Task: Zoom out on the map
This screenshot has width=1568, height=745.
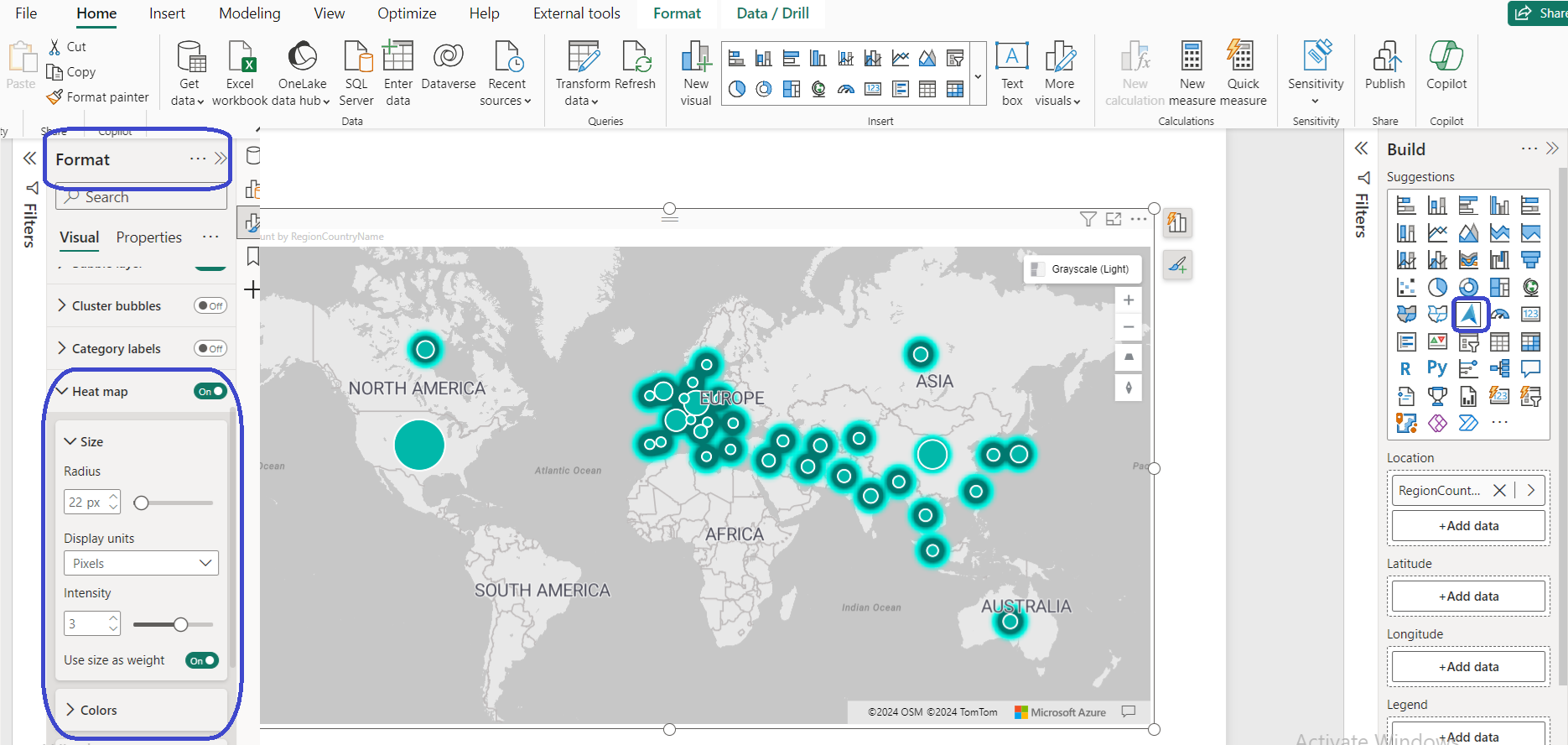Action: point(1129,327)
